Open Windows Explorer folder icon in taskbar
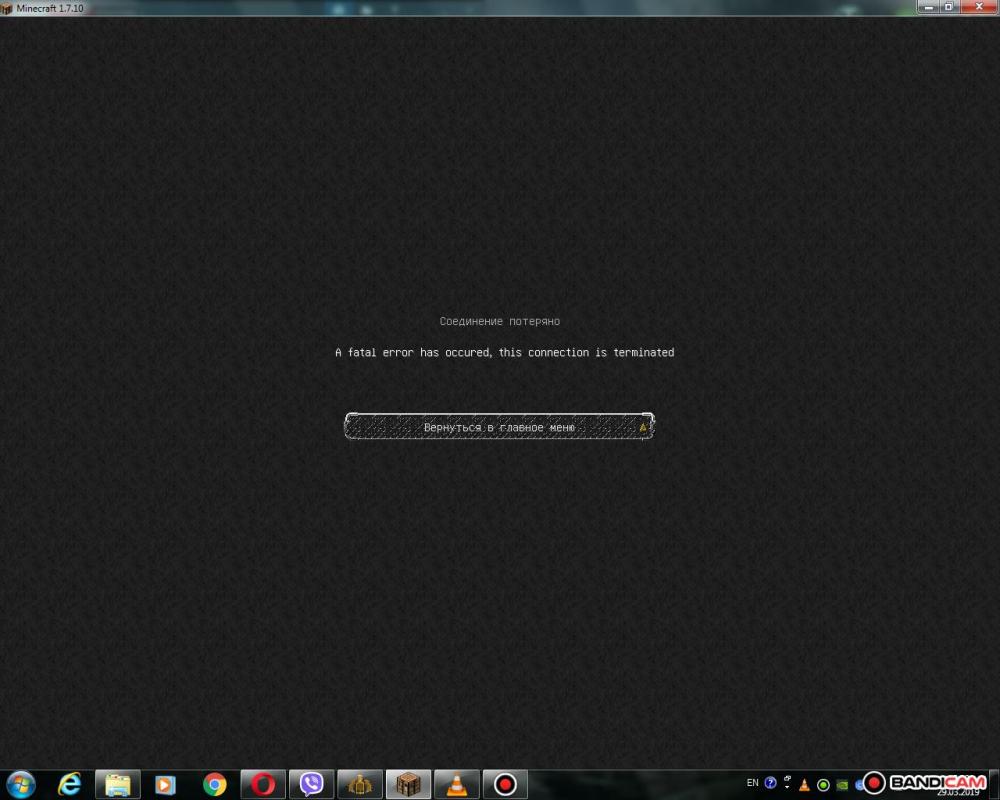The image size is (1000, 800). pyautogui.click(x=117, y=784)
